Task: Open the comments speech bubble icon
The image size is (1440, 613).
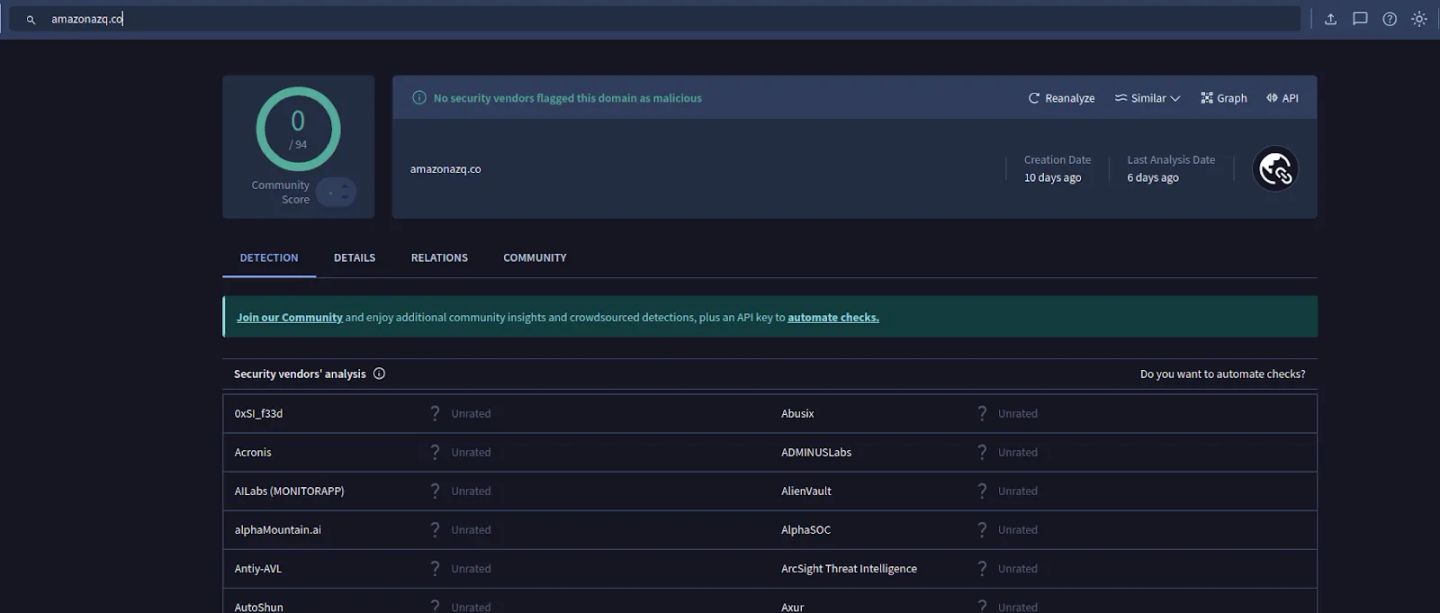Action: coord(1360,19)
